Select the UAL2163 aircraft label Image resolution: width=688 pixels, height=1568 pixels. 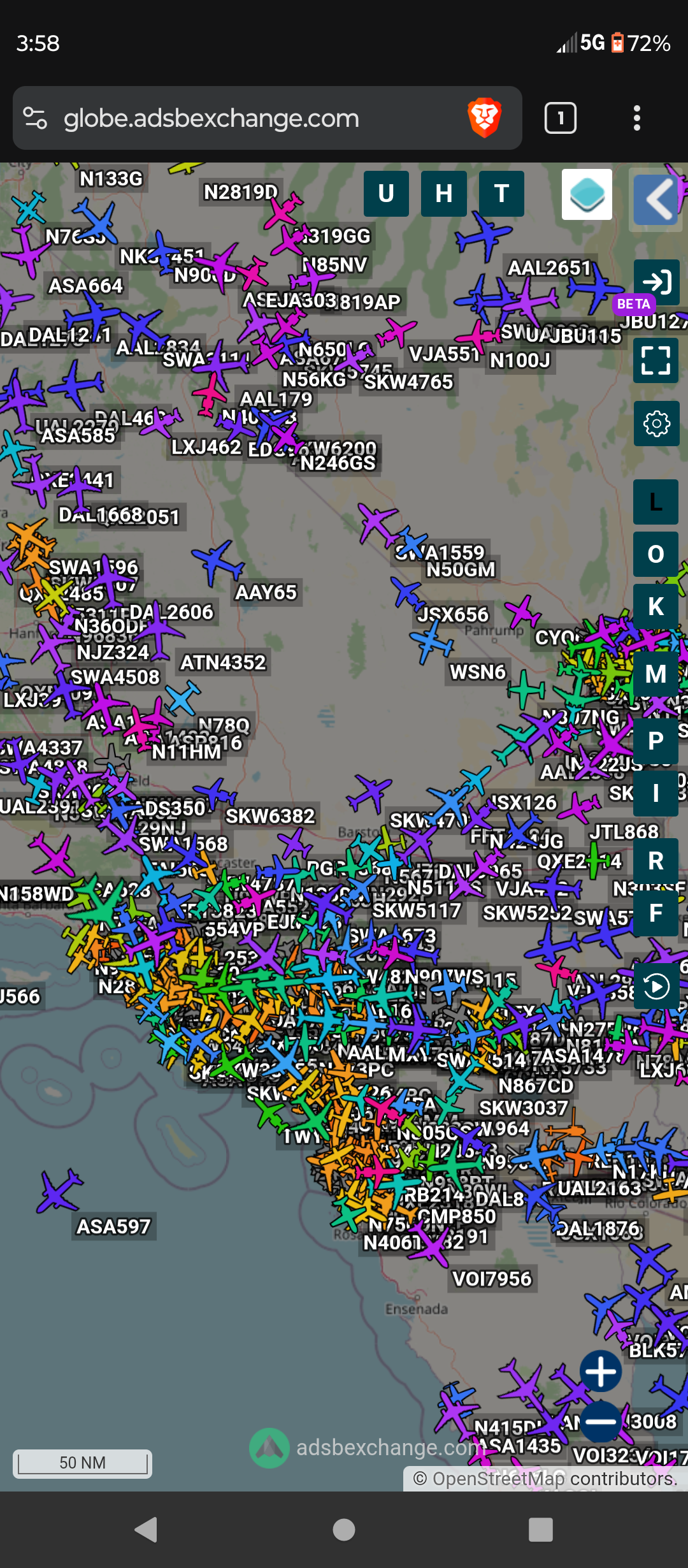pos(599,1188)
